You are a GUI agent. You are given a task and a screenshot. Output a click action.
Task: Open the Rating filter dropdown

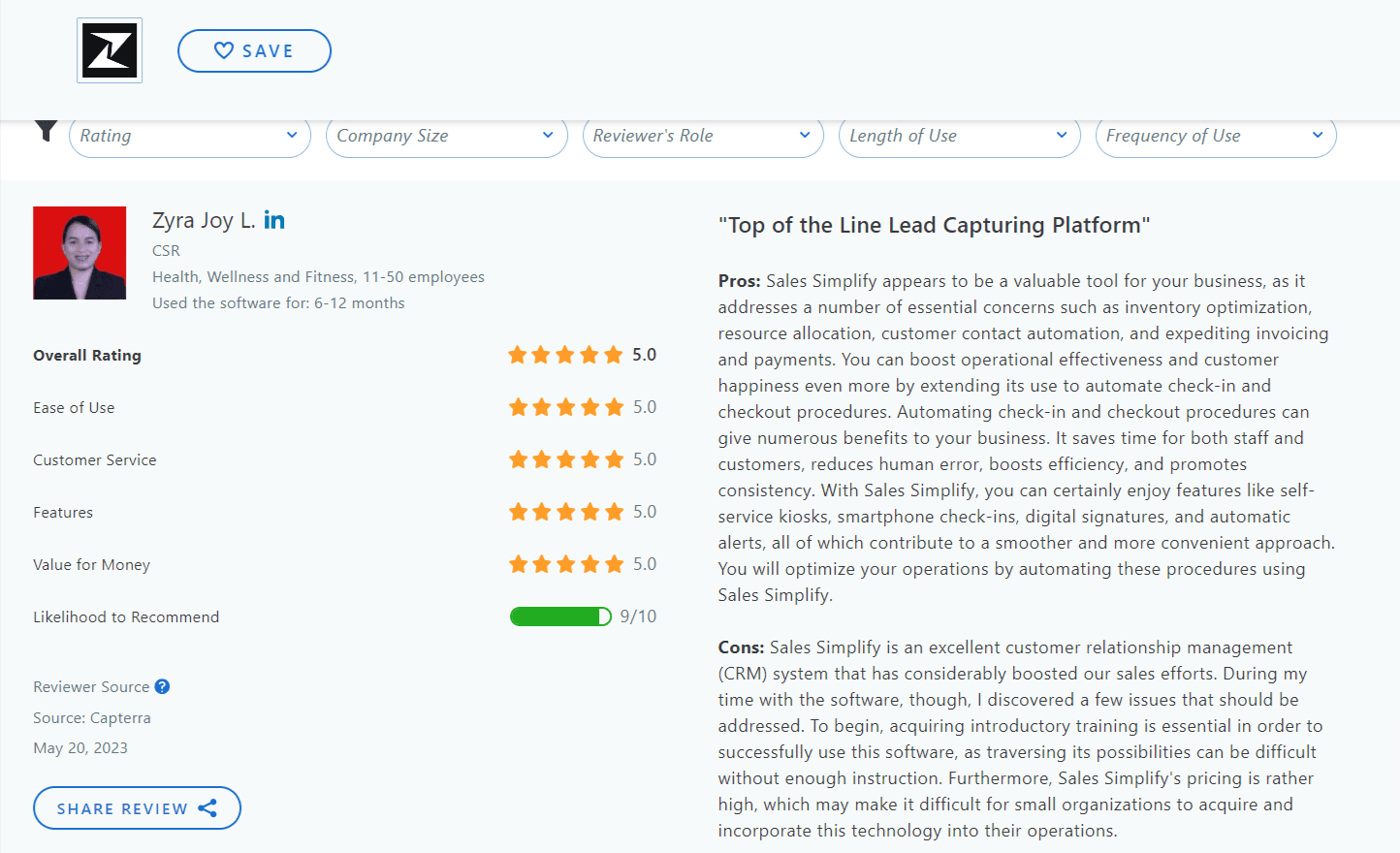(189, 136)
